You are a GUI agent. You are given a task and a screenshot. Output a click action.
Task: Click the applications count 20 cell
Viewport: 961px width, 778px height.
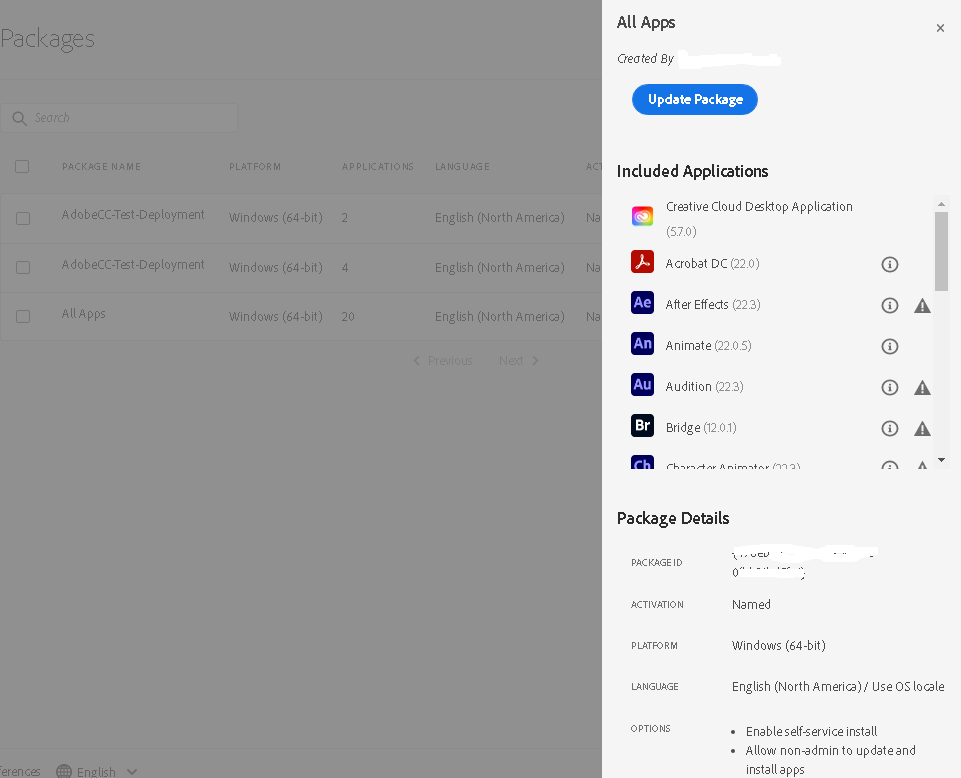pyautogui.click(x=348, y=317)
